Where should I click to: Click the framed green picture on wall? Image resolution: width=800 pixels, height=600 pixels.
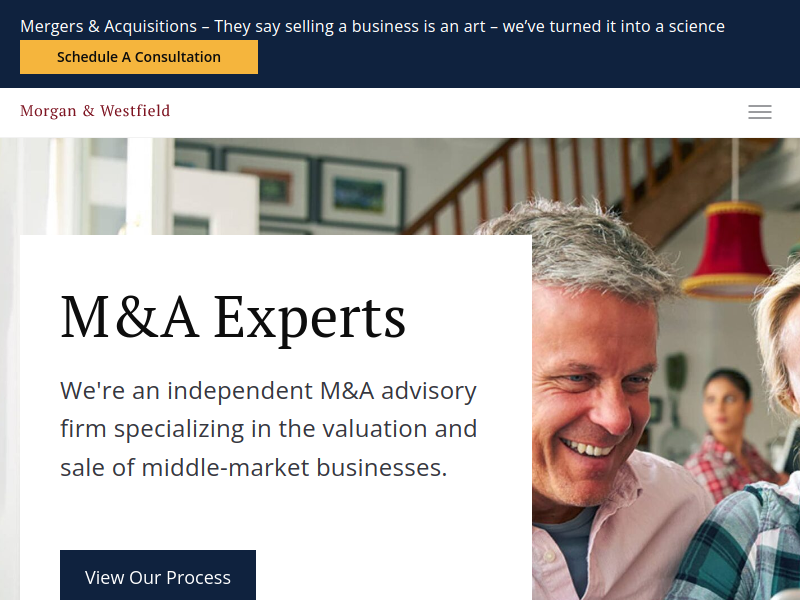pos(359,196)
